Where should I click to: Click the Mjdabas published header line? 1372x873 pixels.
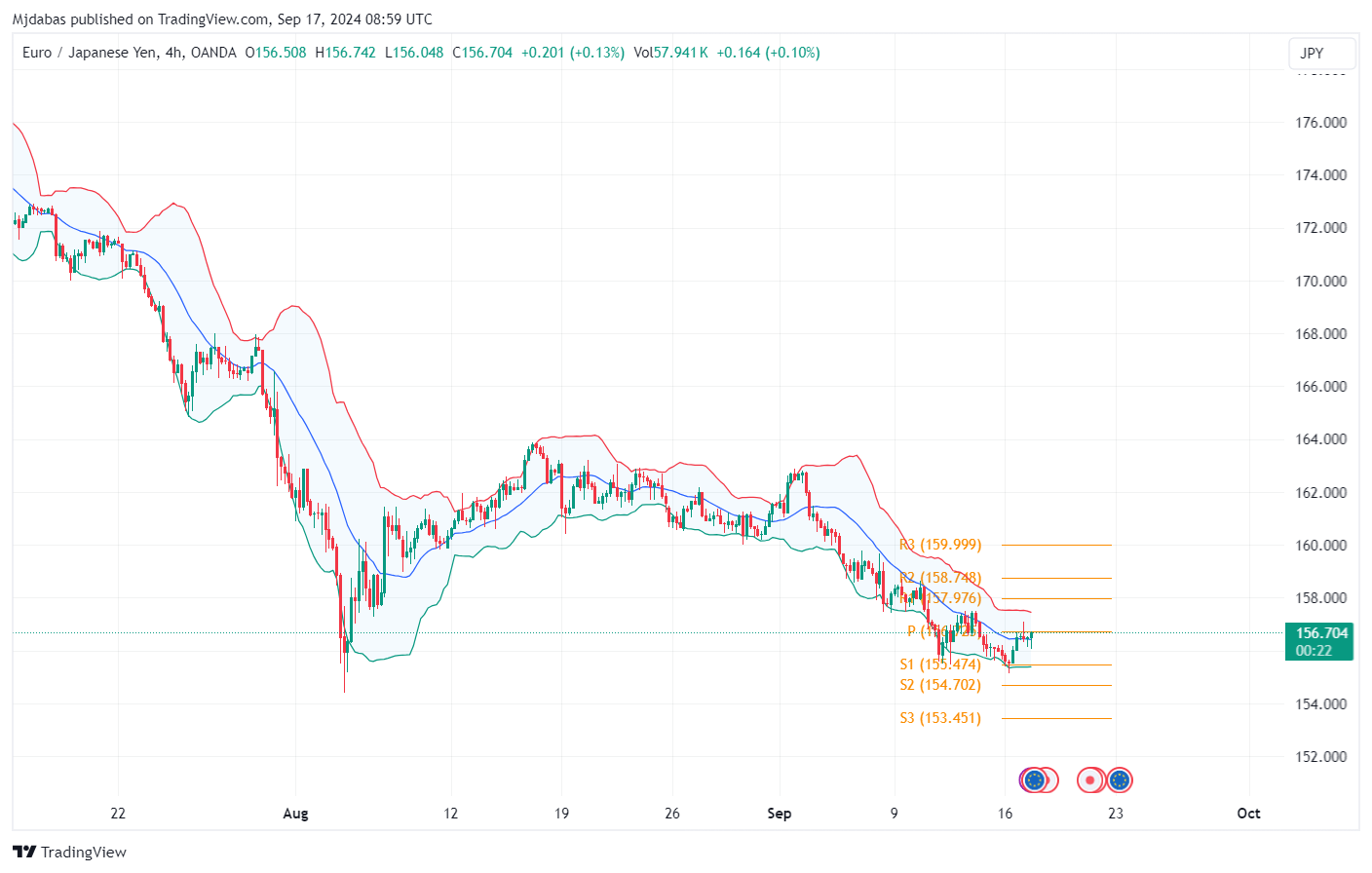pos(222,19)
